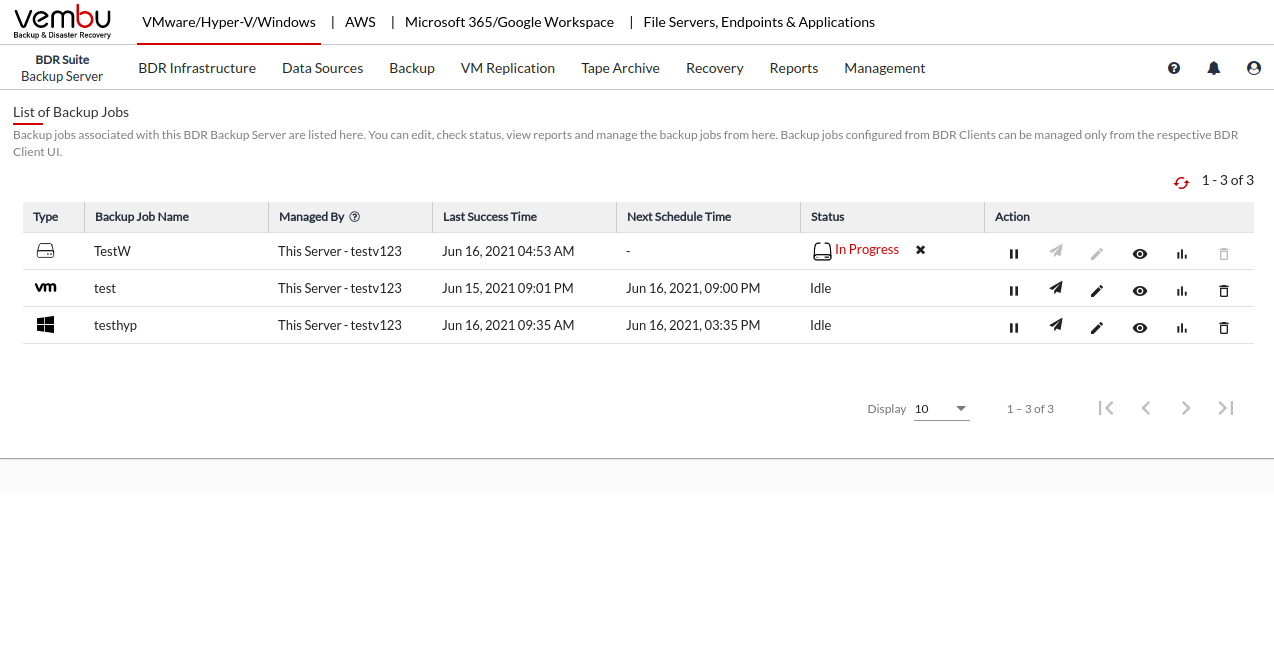Open the user account menu
The width and height of the screenshot is (1274, 667).
point(1253,68)
